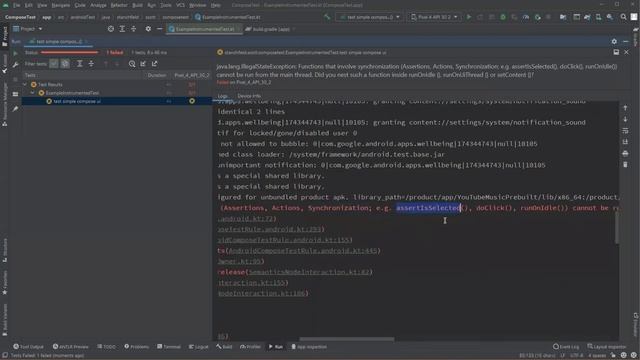Click the export test results icon
This screenshot has width=640, height=360.
click(155, 64)
